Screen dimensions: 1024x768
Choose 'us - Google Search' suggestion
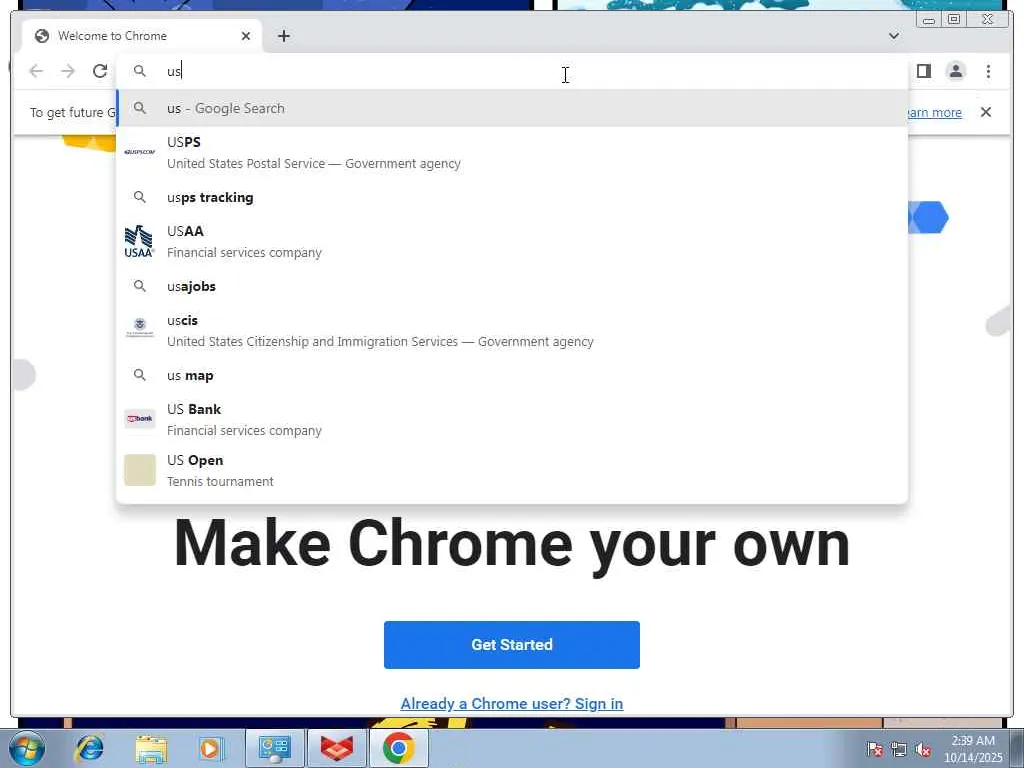[512, 108]
